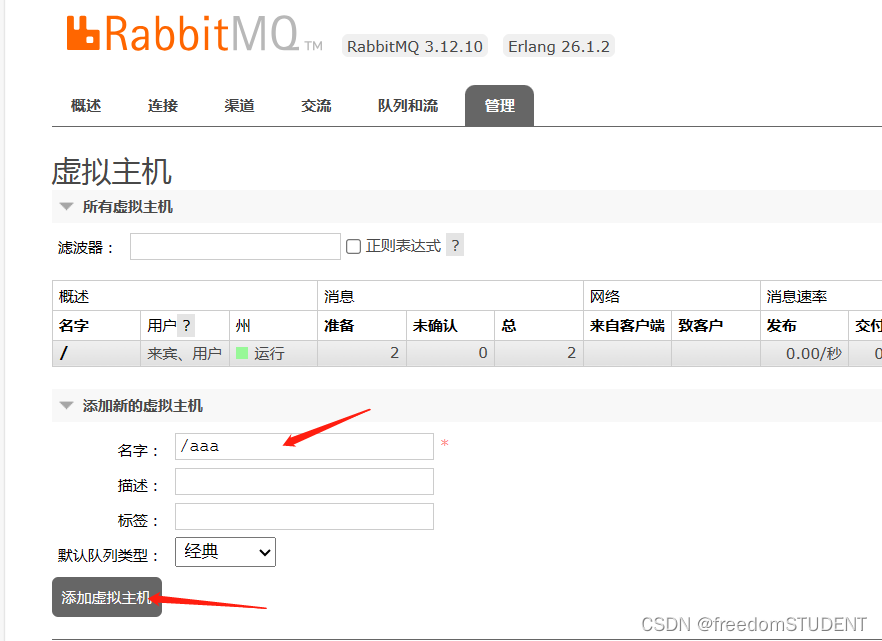The width and height of the screenshot is (882, 641).
Task: Select the 管理 tab
Action: 499,105
